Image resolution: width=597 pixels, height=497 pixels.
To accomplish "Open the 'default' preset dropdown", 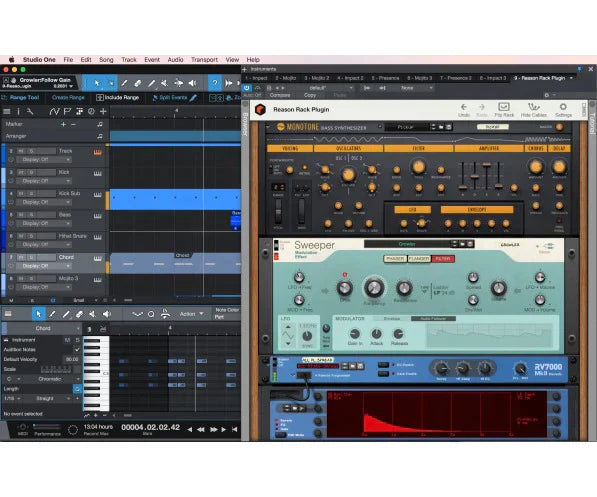I will click(330, 88).
